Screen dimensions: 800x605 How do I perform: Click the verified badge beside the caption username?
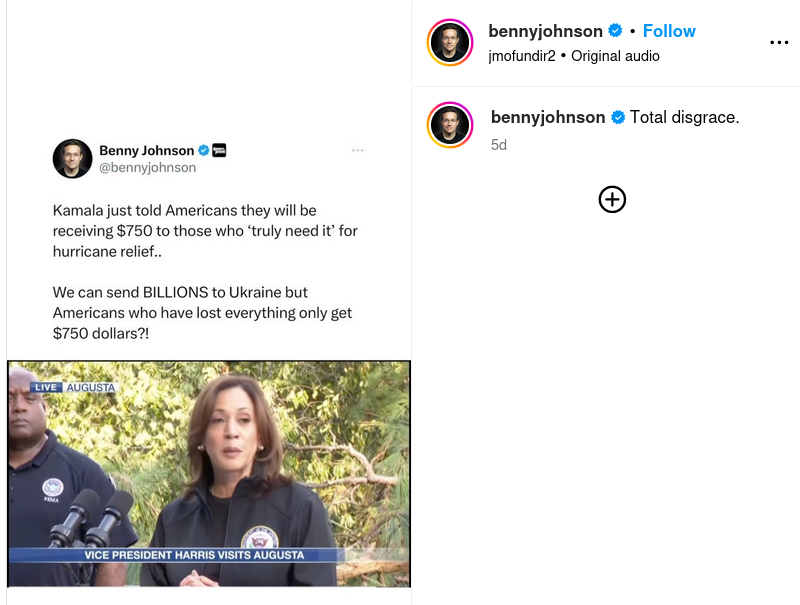click(618, 118)
